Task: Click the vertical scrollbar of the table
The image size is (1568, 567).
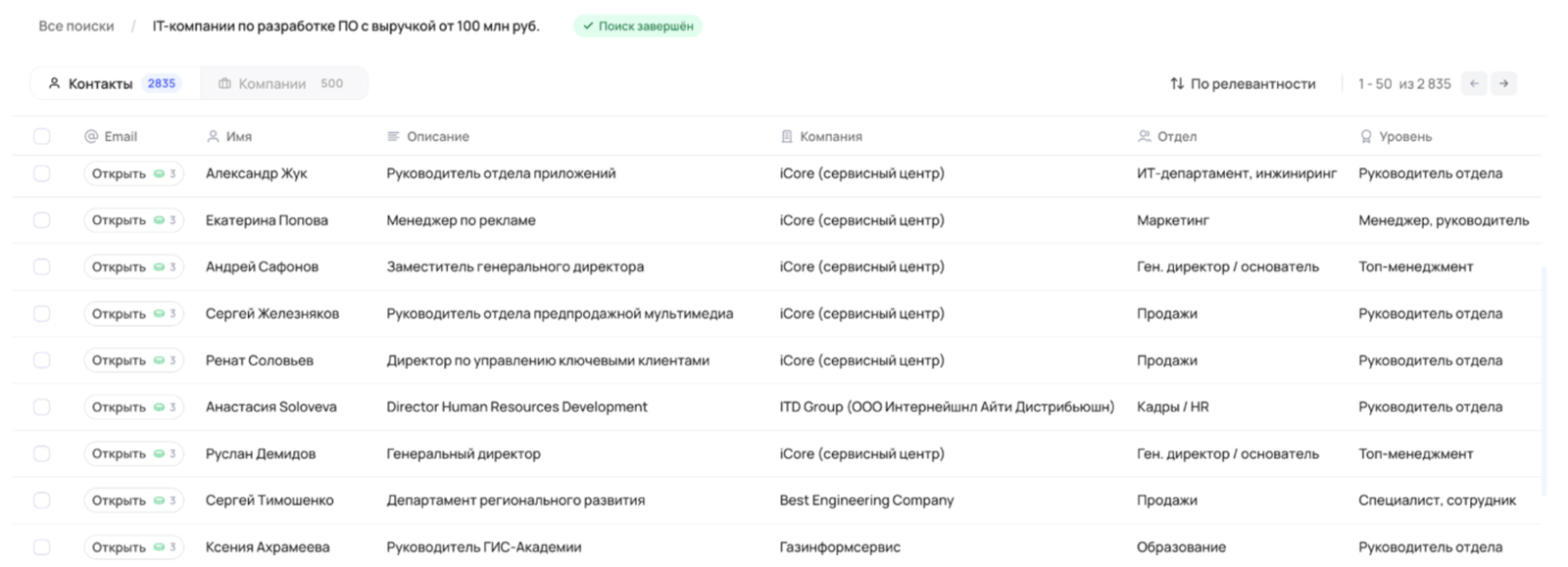Action: (x=1543, y=382)
